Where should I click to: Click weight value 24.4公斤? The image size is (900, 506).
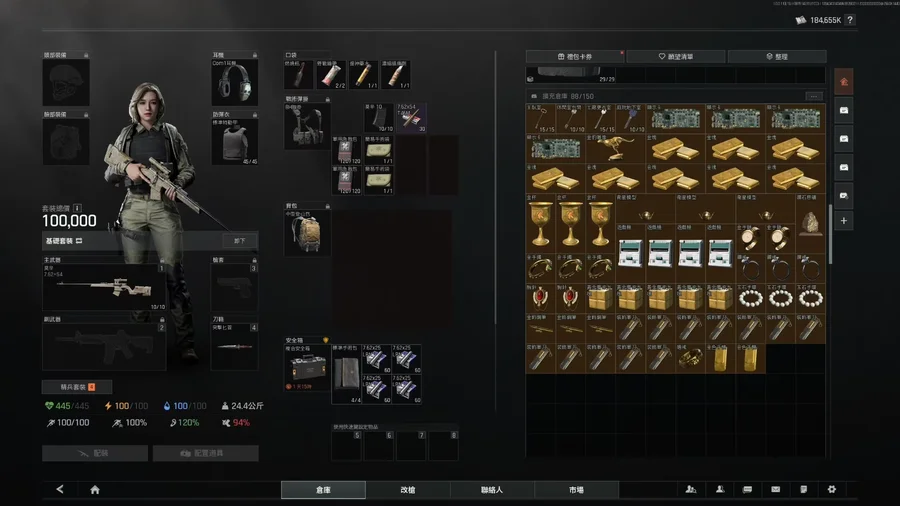click(x=247, y=406)
